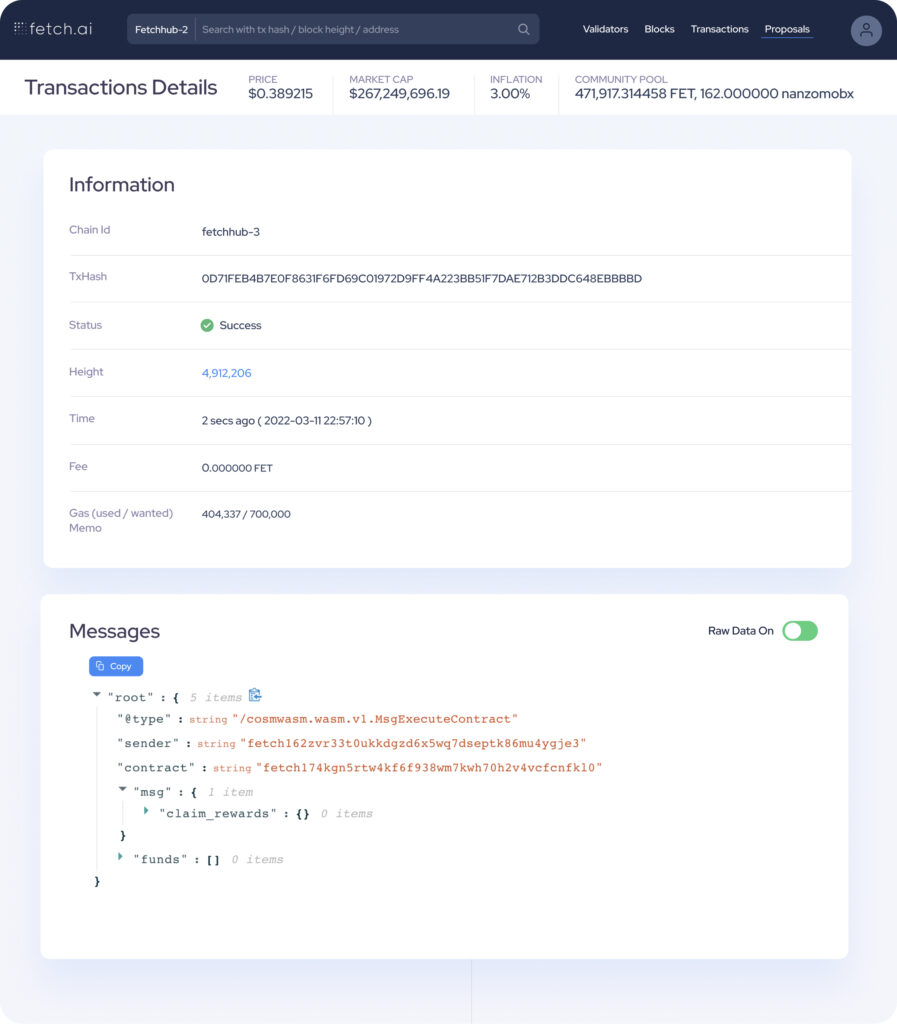Click the green Success checkmark icon
897x1024 pixels.
207,325
